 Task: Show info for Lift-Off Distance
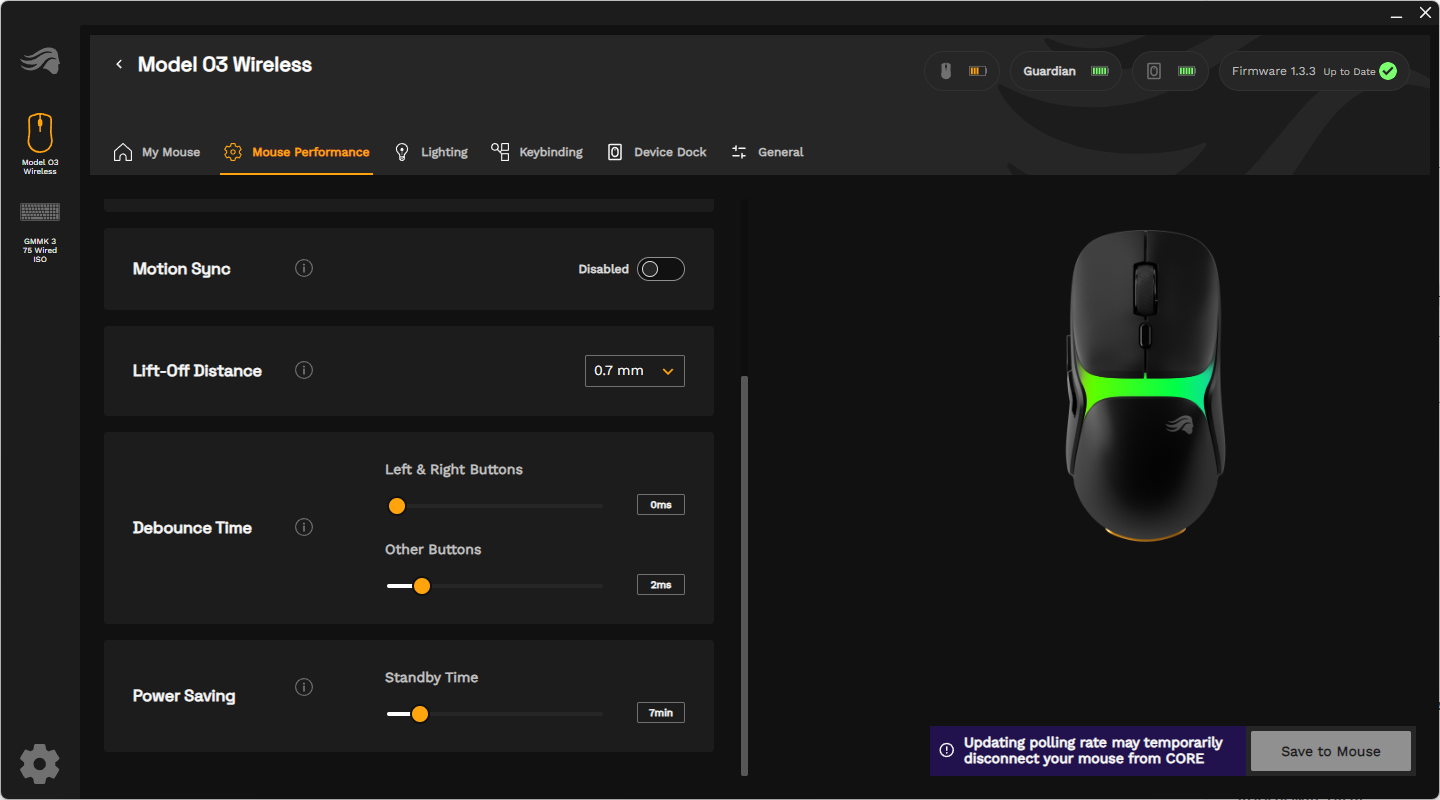click(304, 370)
